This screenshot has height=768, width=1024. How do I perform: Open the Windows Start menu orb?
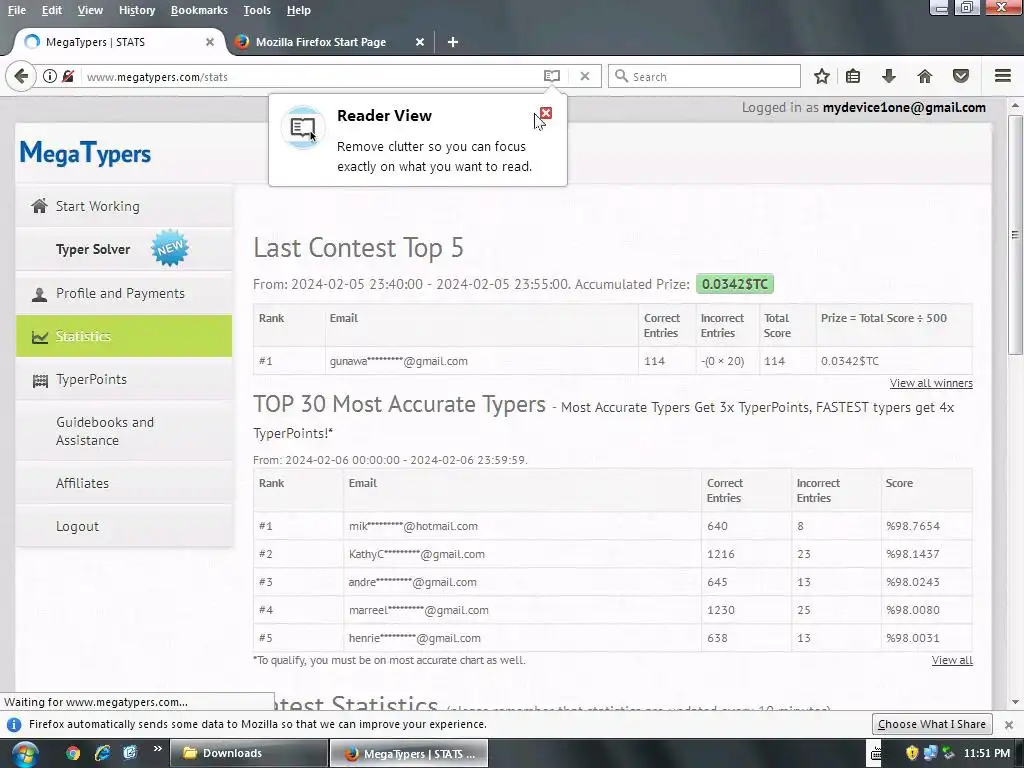tap(24, 754)
